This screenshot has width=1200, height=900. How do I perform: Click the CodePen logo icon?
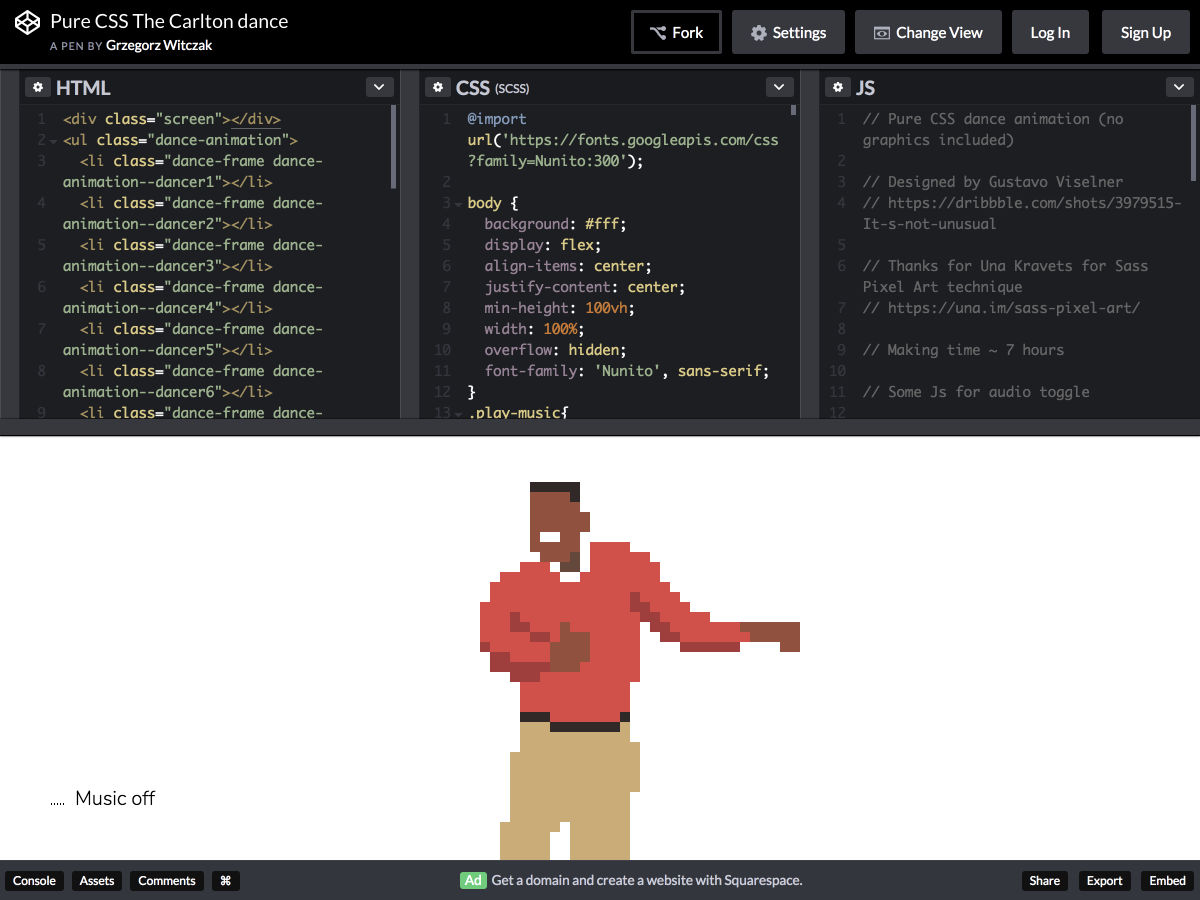(28, 22)
